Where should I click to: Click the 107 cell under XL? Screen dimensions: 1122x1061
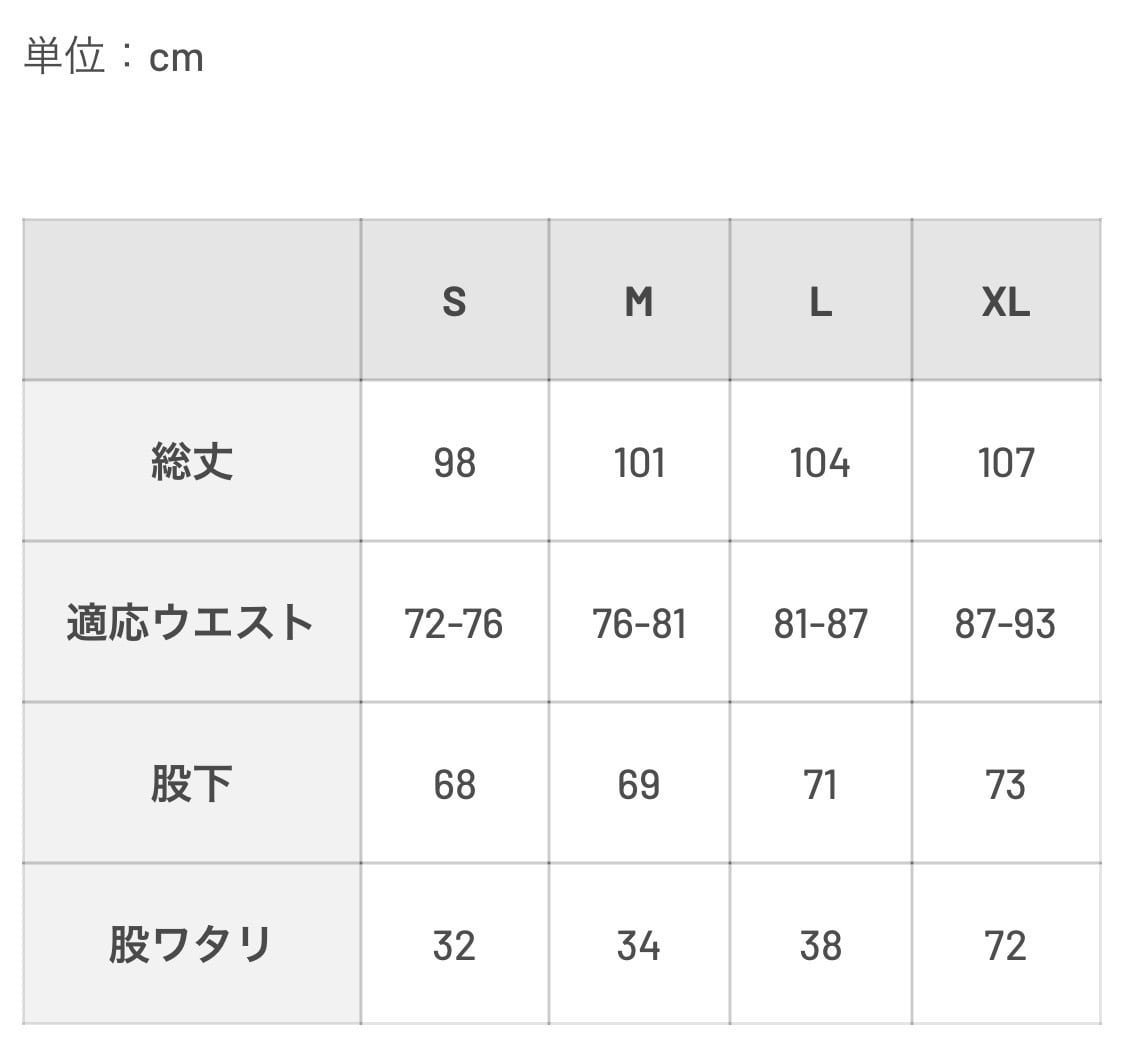tap(1005, 463)
